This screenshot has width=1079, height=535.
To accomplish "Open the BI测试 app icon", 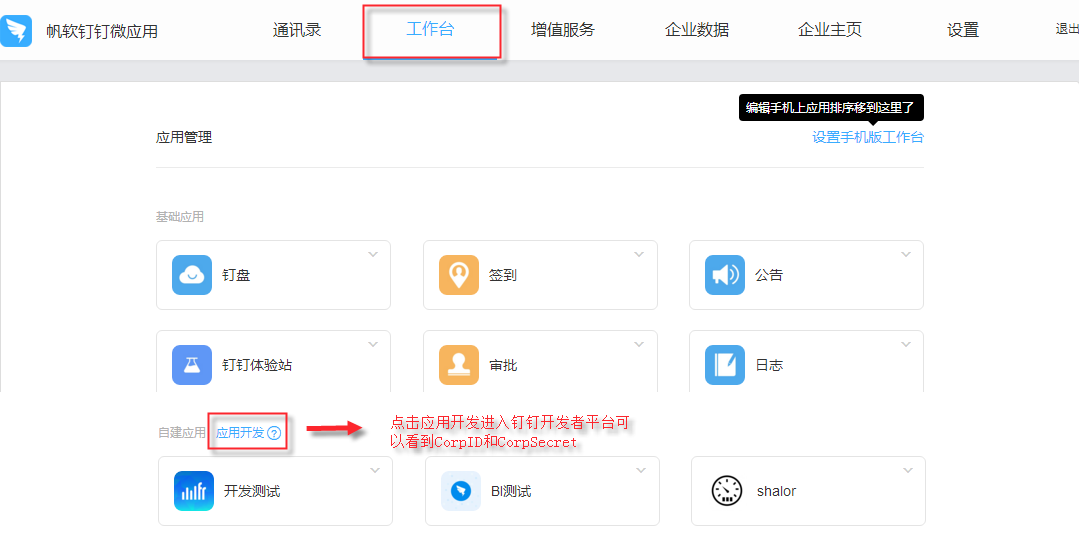I will pyautogui.click(x=461, y=491).
